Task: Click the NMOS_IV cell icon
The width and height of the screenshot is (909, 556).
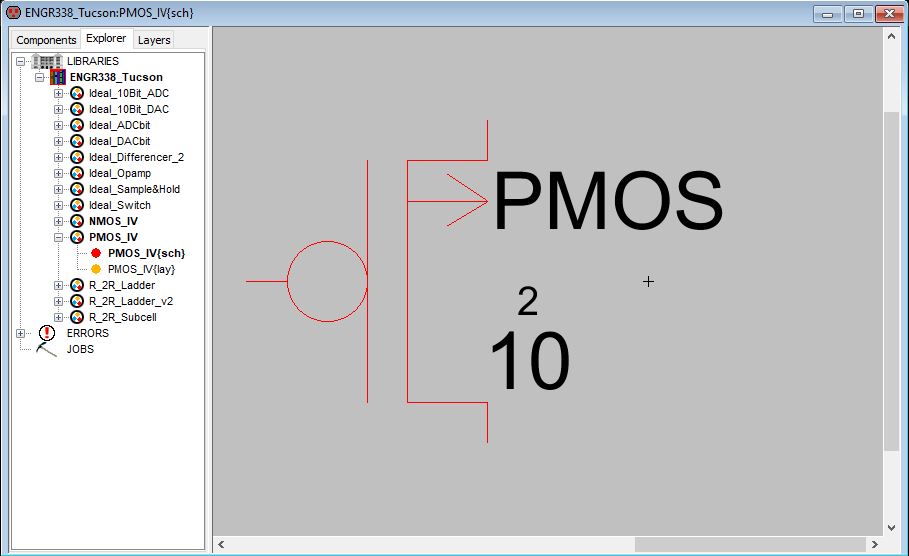Action: point(76,221)
